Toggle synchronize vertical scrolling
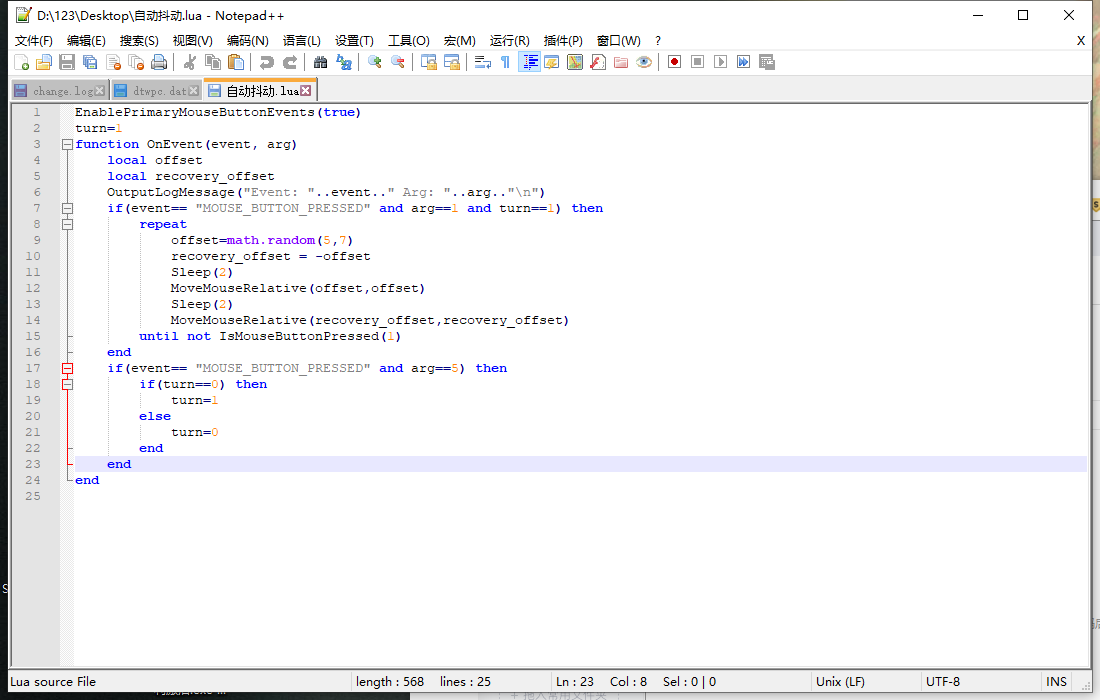1100x700 pixels. 429,62
